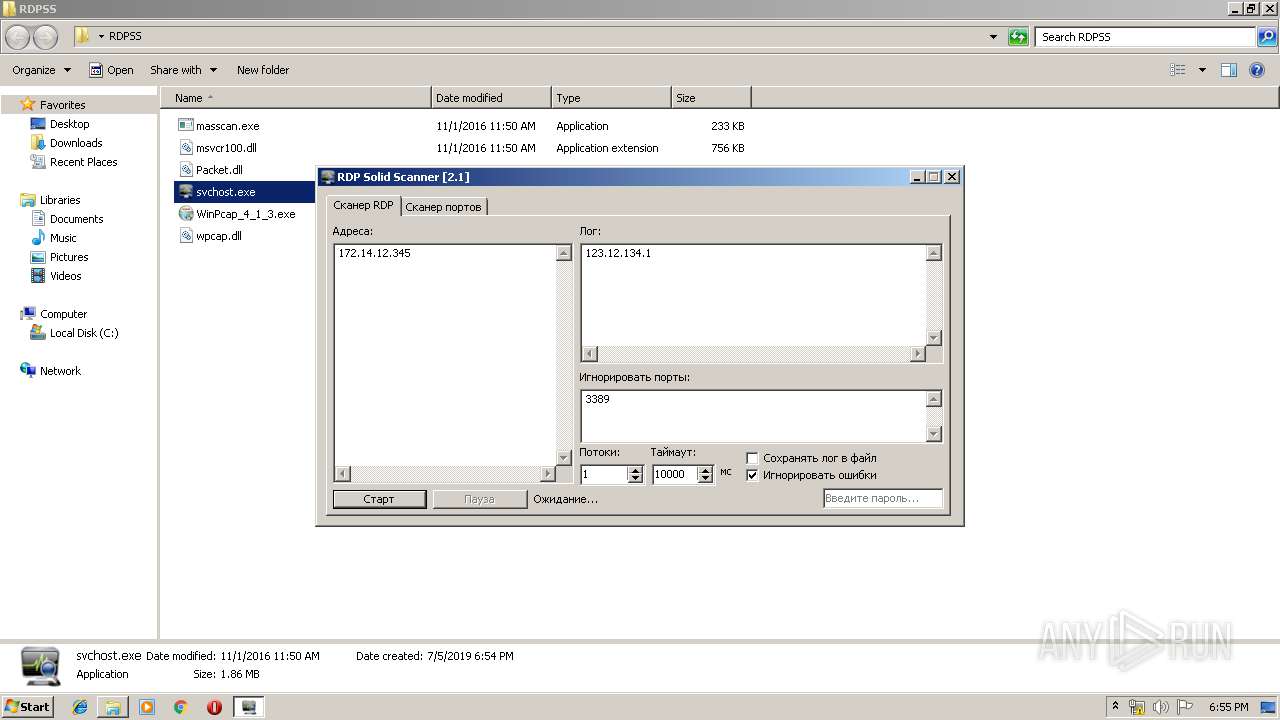Click the ignore ports 3389 text box

[753, 415]
